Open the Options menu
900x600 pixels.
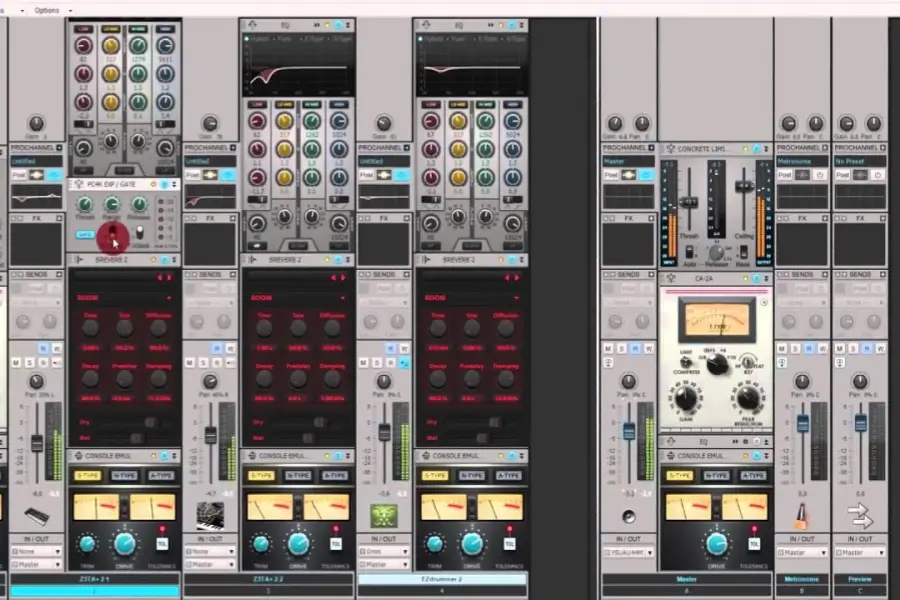45,10
